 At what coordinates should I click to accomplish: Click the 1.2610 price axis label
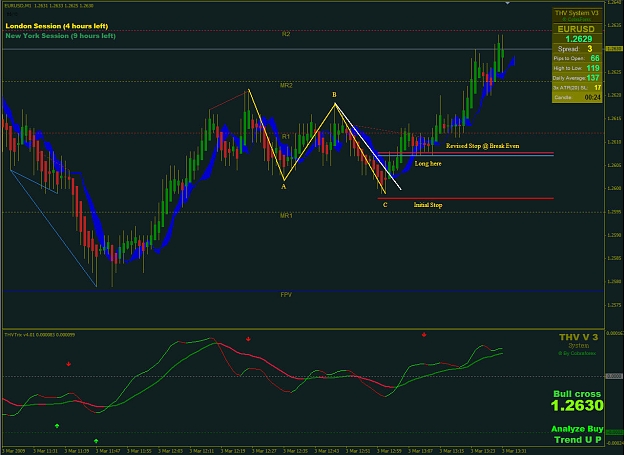pos(614,142)
